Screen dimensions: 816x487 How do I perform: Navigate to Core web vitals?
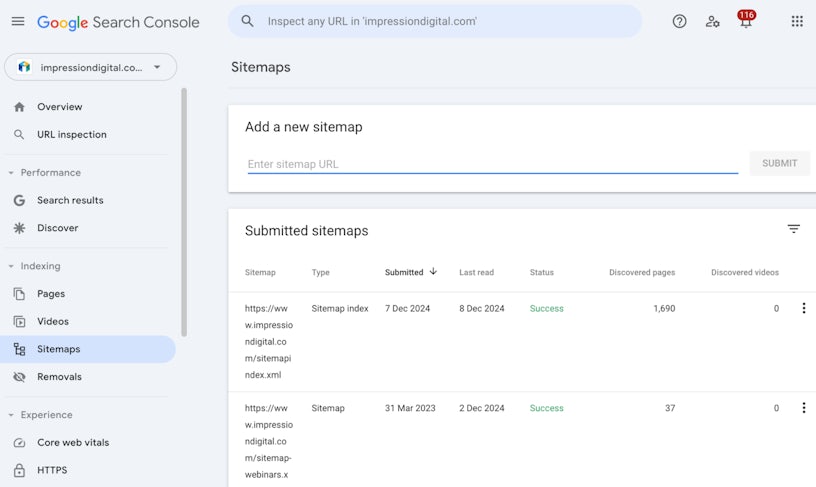[x=73, y=443]
